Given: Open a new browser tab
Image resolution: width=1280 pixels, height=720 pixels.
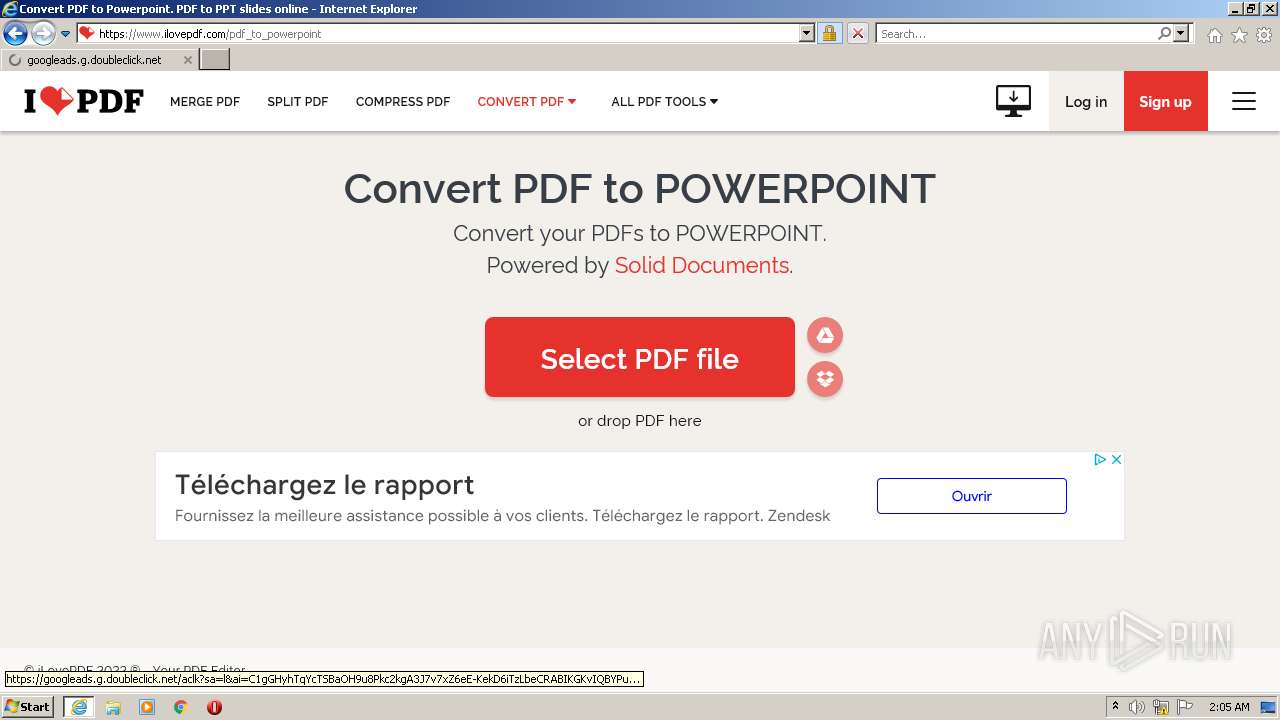Looking at the screenshot, I should 215,60.
